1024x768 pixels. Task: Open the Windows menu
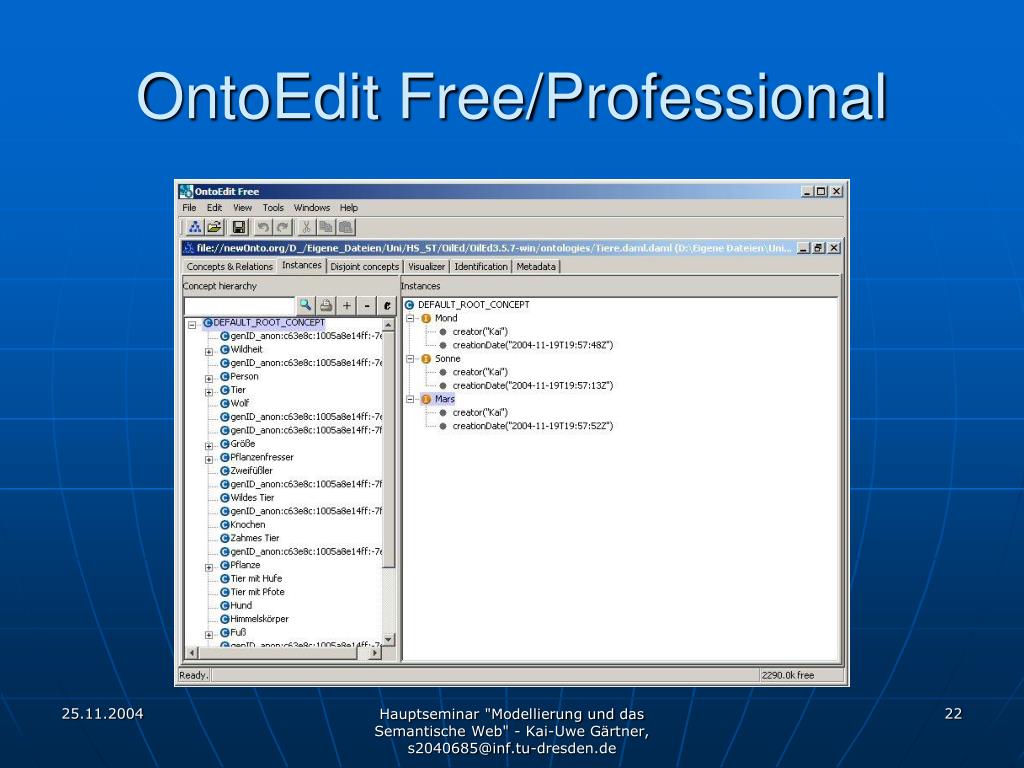coord(312,208)
